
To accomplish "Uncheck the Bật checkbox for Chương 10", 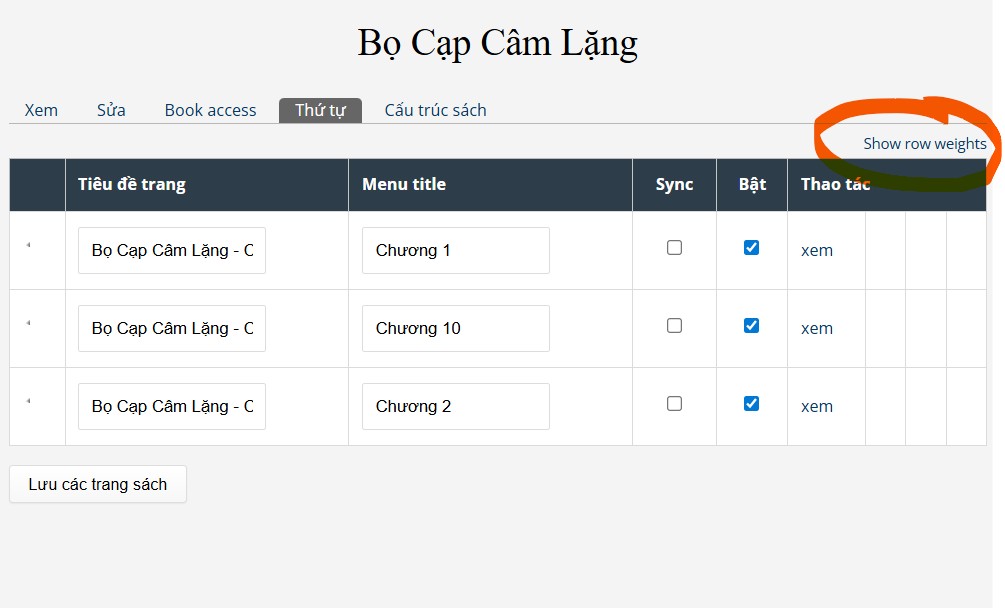I will [751, 325].
